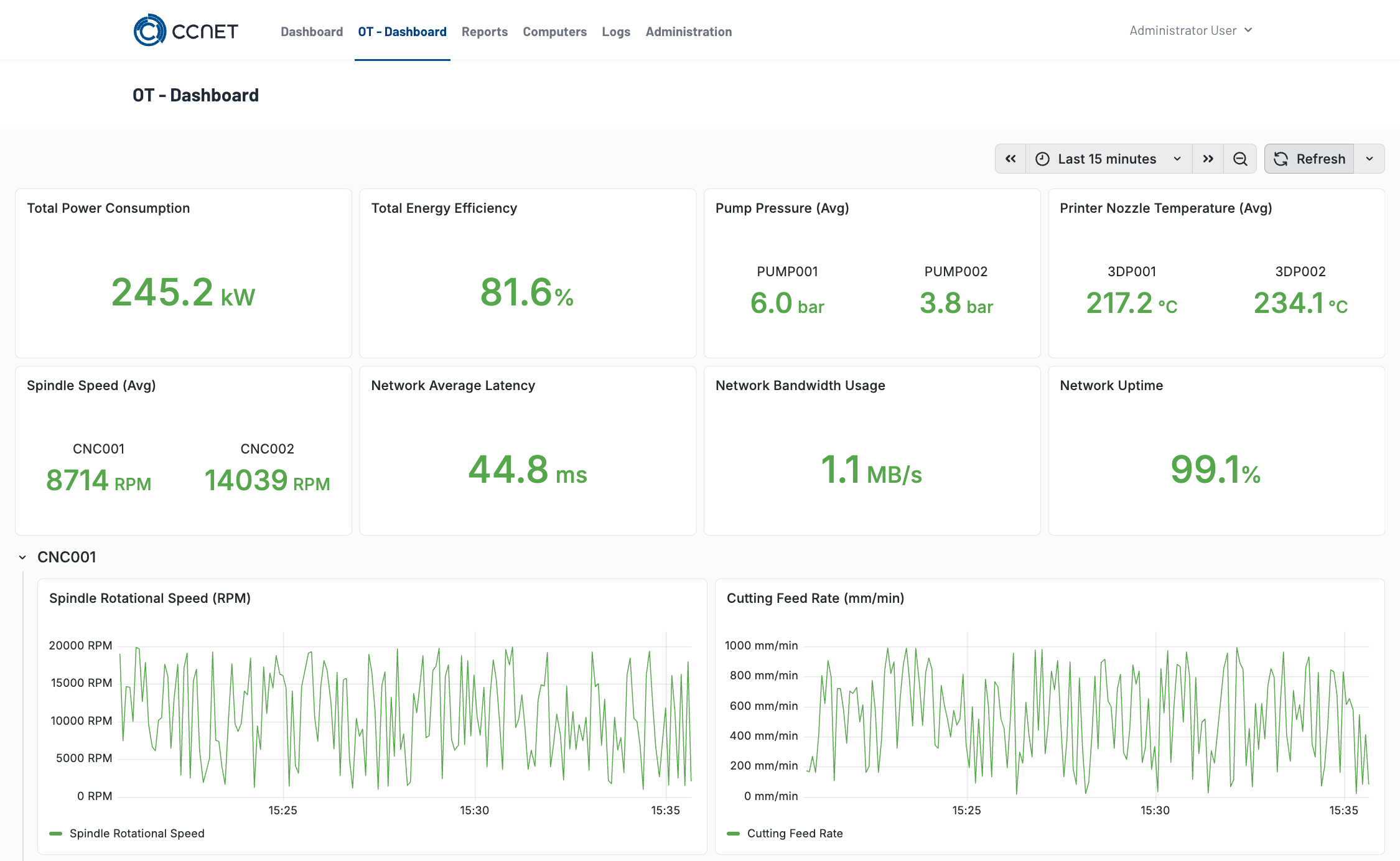Open the refresh interval dropdown arrow
The height and width of the screenshot is (861, 1400).
point(1370,159)
